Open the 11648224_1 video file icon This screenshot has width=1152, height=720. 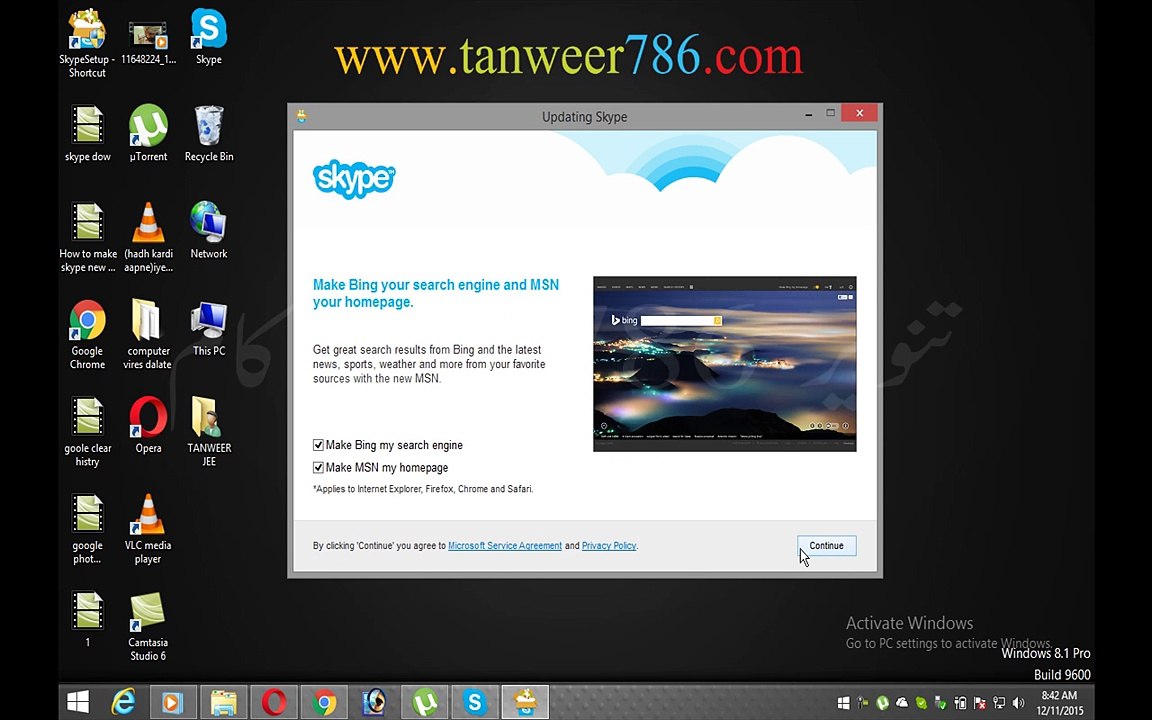tap(148, 41)
